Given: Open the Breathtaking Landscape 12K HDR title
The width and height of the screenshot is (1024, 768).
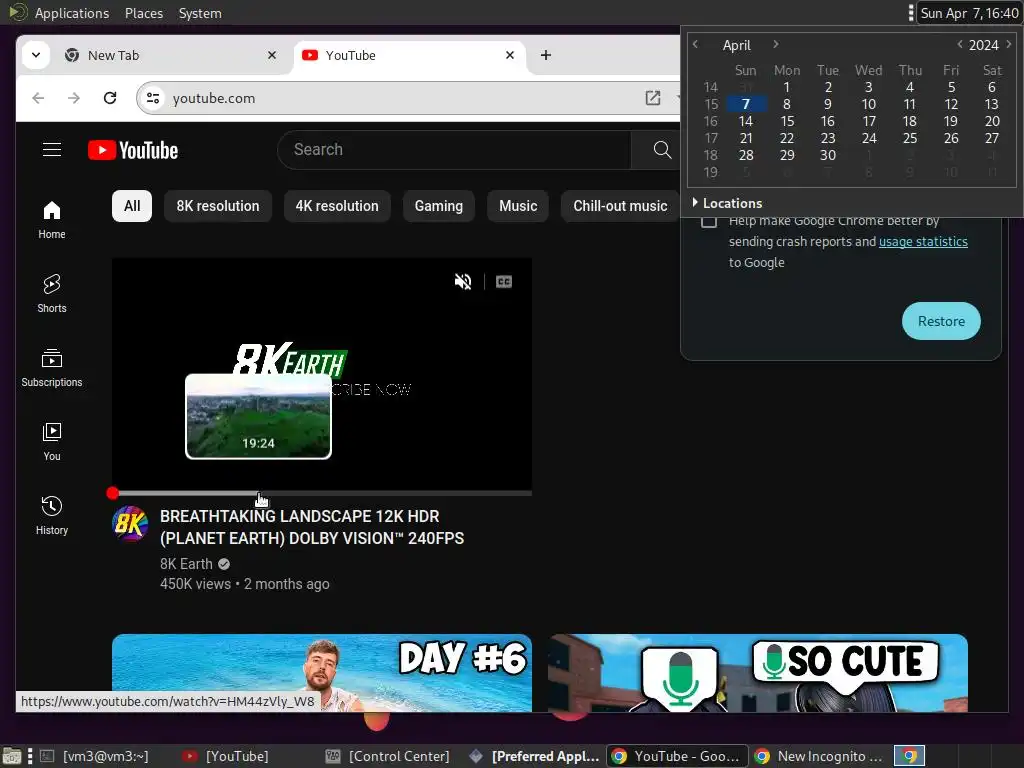Looking at the screenshot, I should coord(312,527).
